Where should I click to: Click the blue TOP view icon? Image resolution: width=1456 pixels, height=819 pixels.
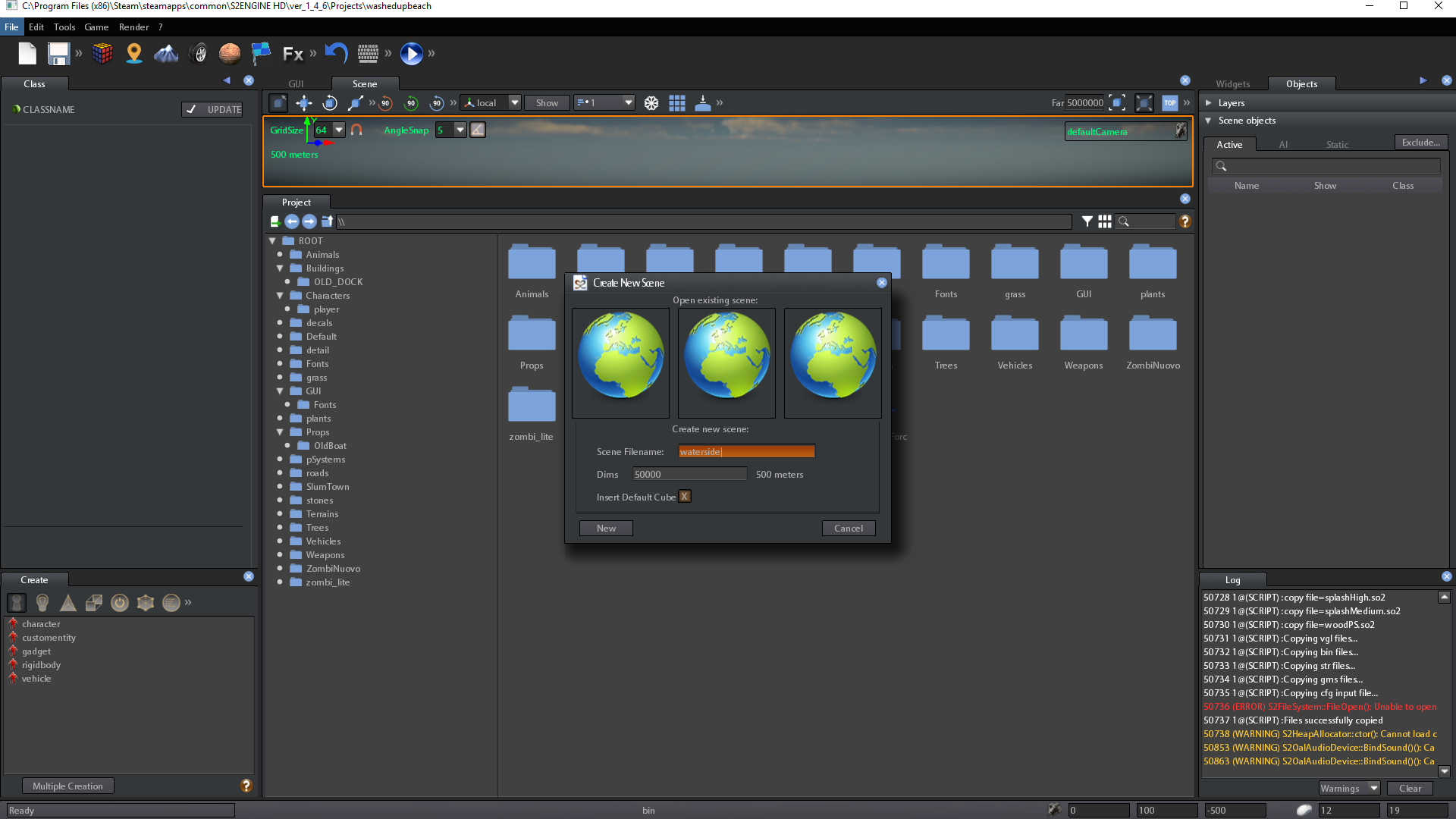1170,103
